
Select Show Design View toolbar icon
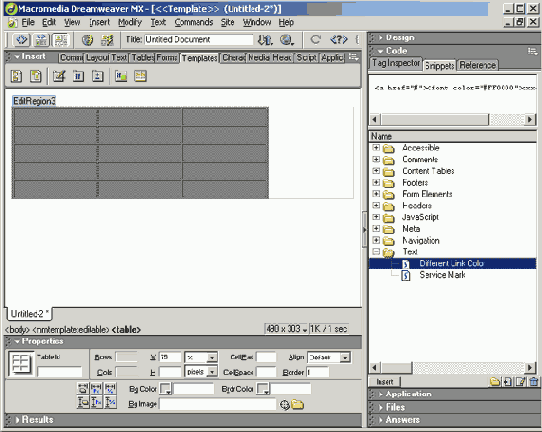tap(61, 40)
